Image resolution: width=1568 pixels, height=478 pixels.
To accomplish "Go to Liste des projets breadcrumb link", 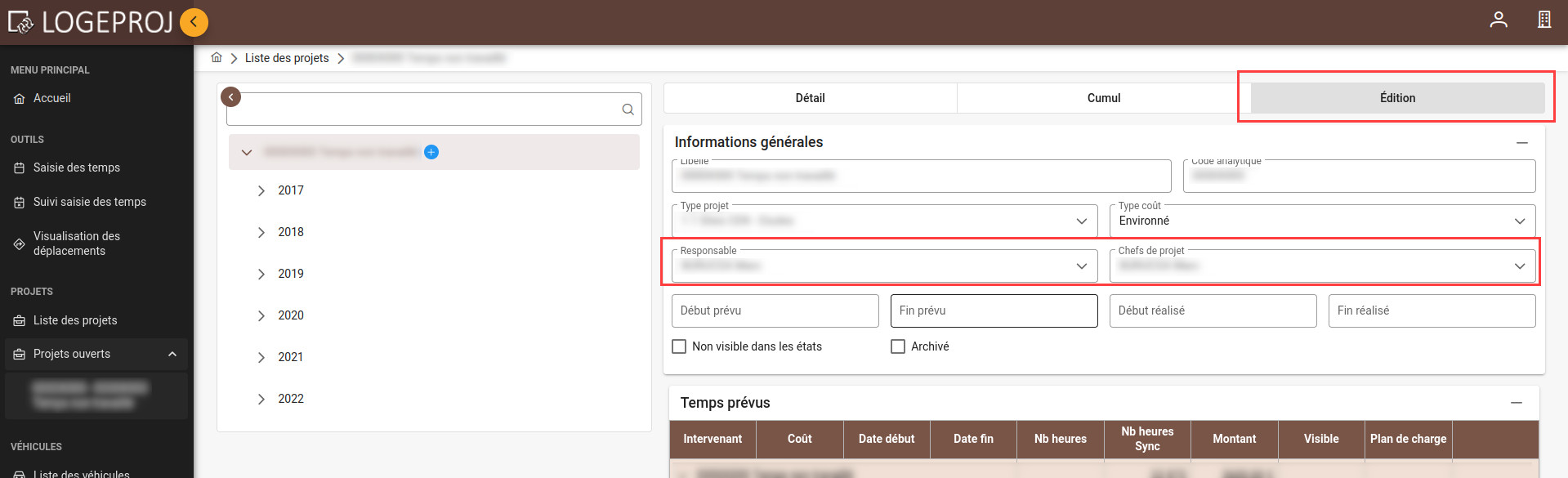I will 287,58.
